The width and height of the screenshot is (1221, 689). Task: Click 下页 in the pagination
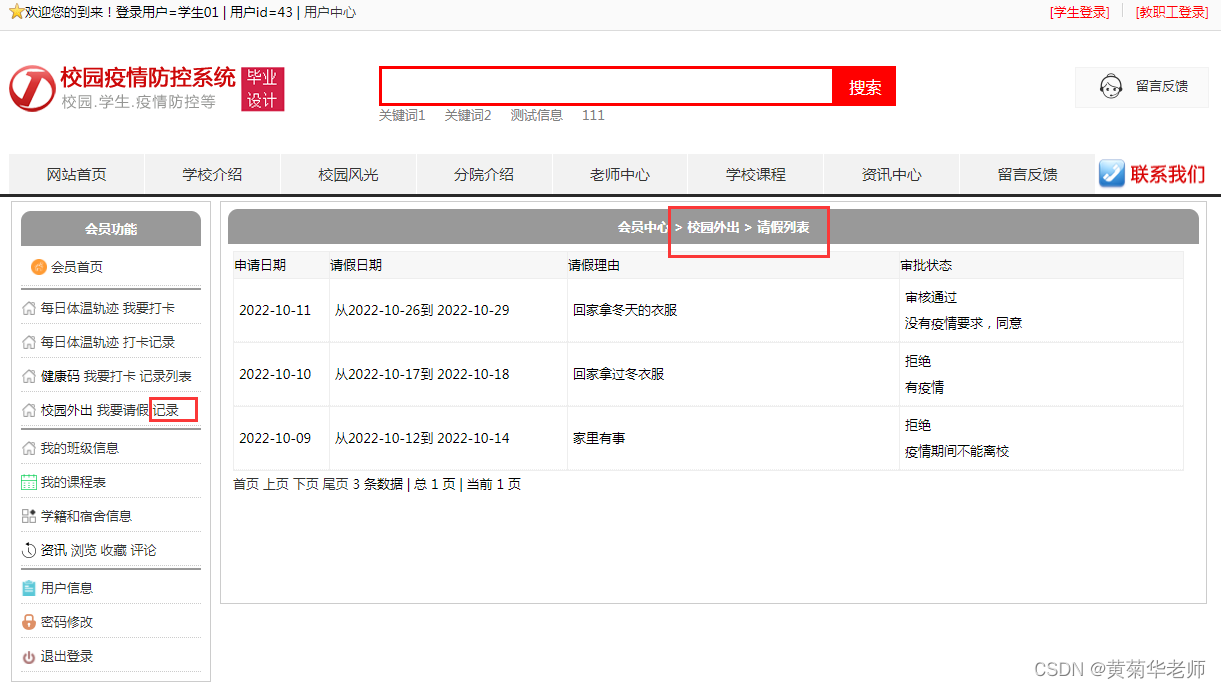coord(306,484)
